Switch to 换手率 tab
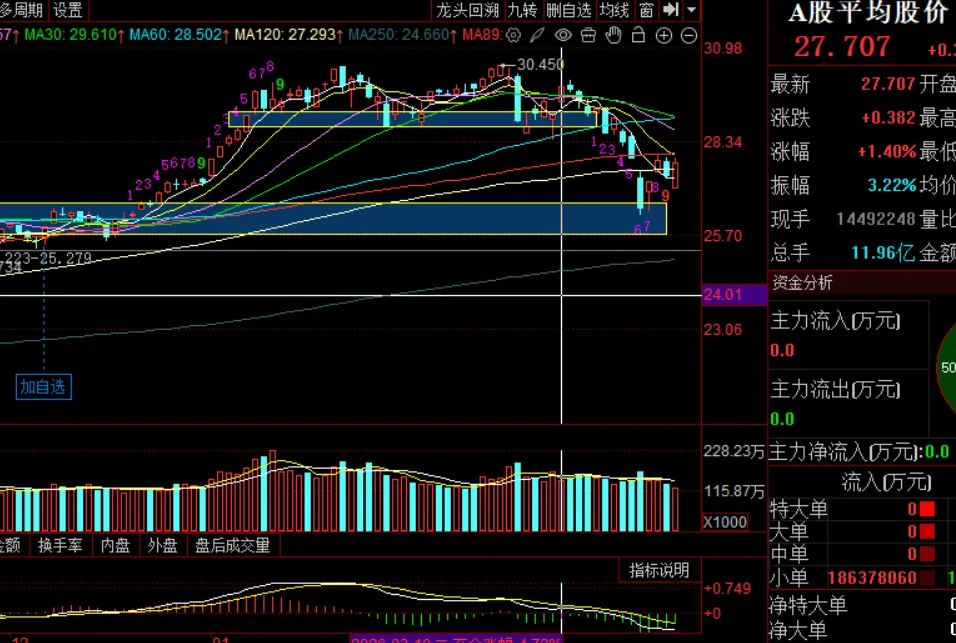The width and height of the screenshot is (956, 643). 60,545
